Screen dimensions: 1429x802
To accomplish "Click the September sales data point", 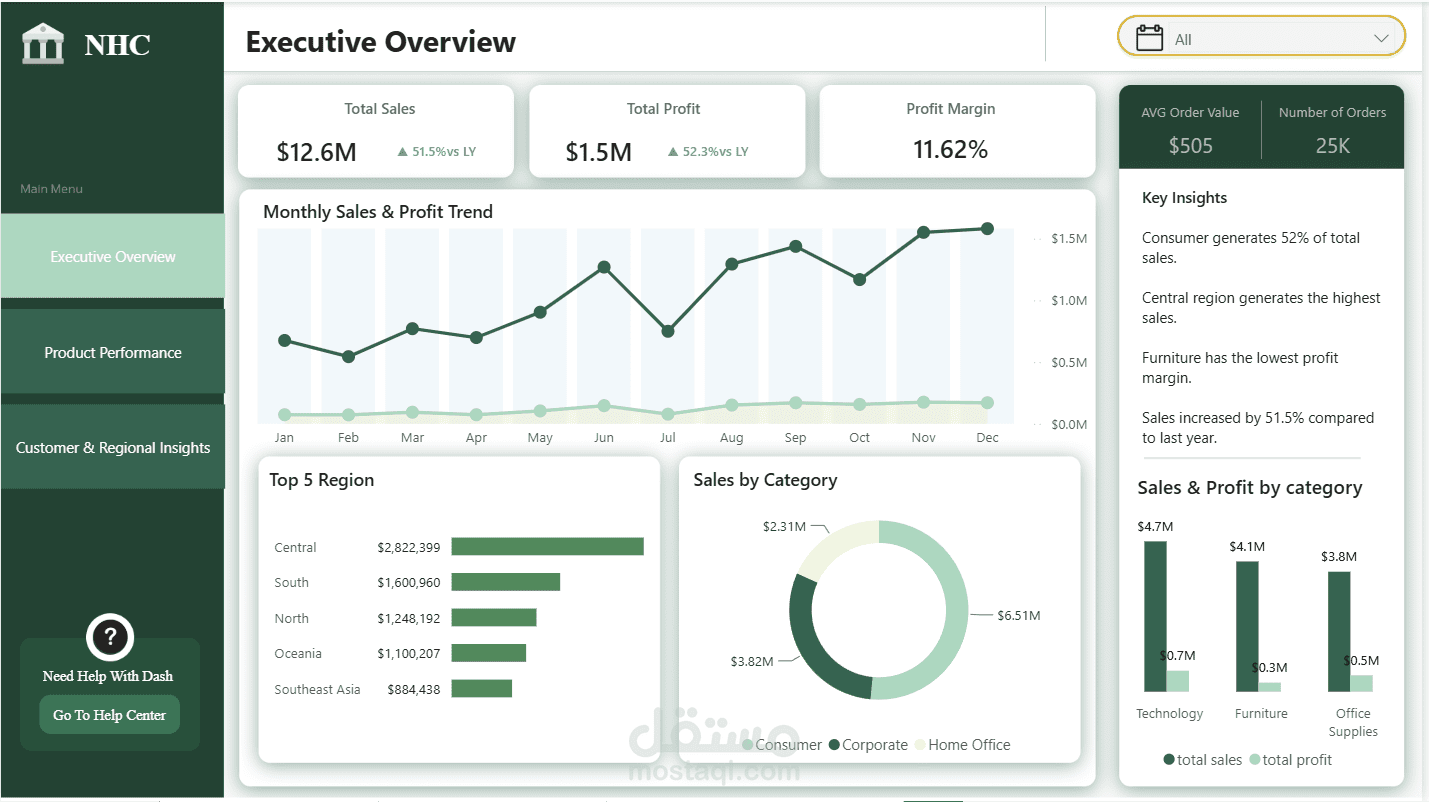I will click(x=795, y=246).
